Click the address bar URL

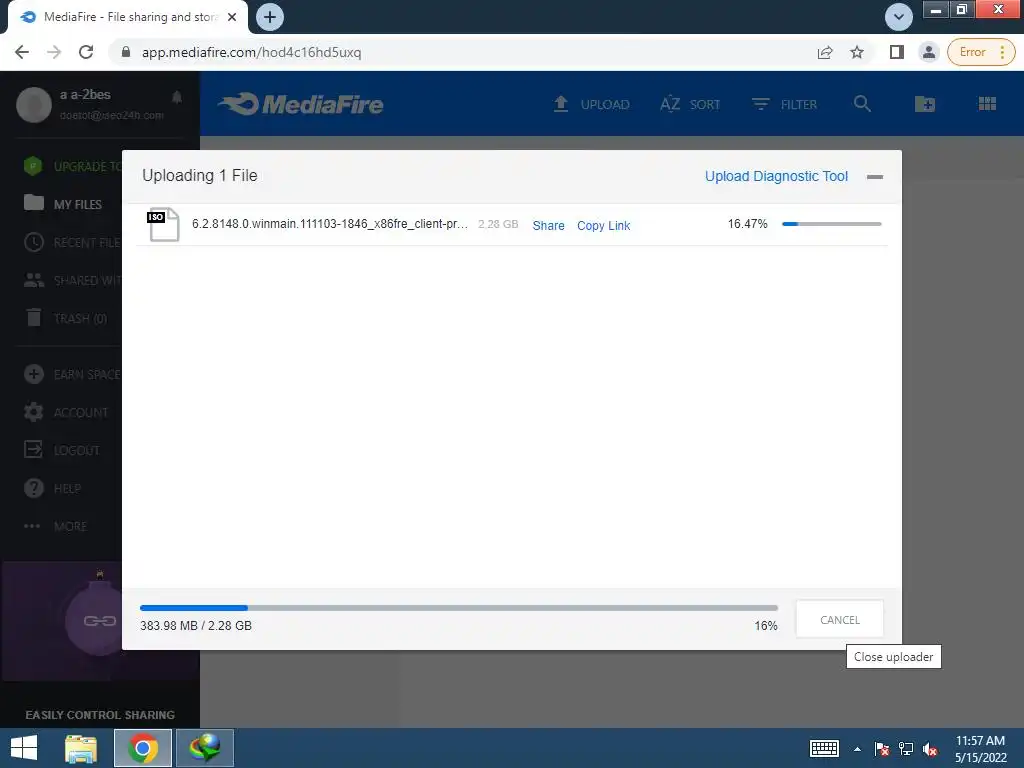[x=251, y=52]
